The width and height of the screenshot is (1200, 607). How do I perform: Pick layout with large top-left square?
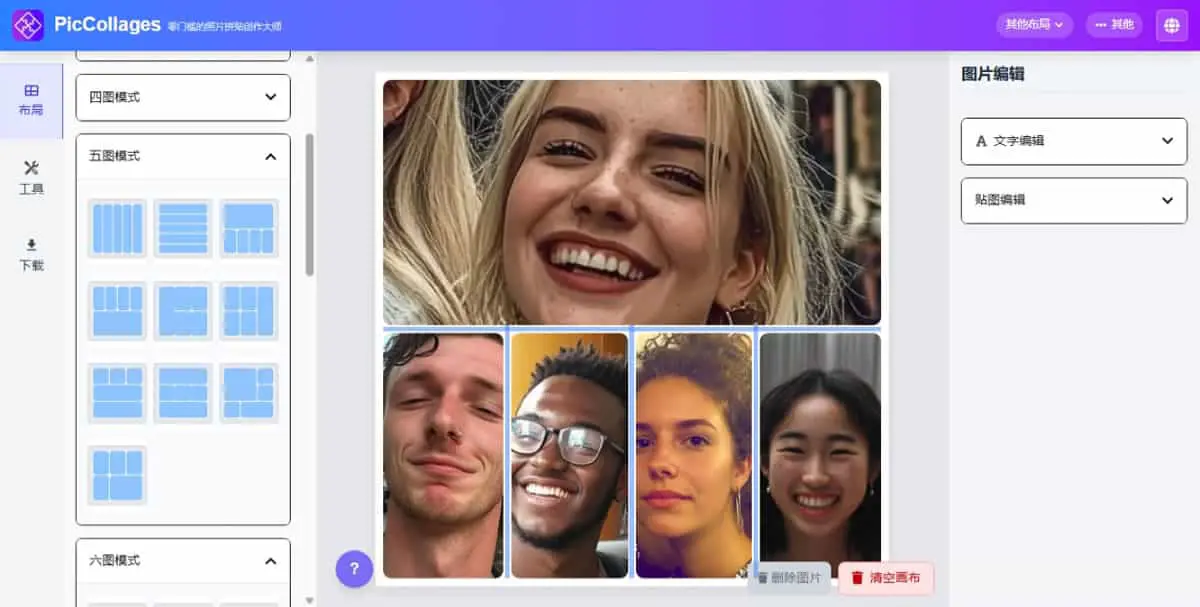[x=249, y=392]
